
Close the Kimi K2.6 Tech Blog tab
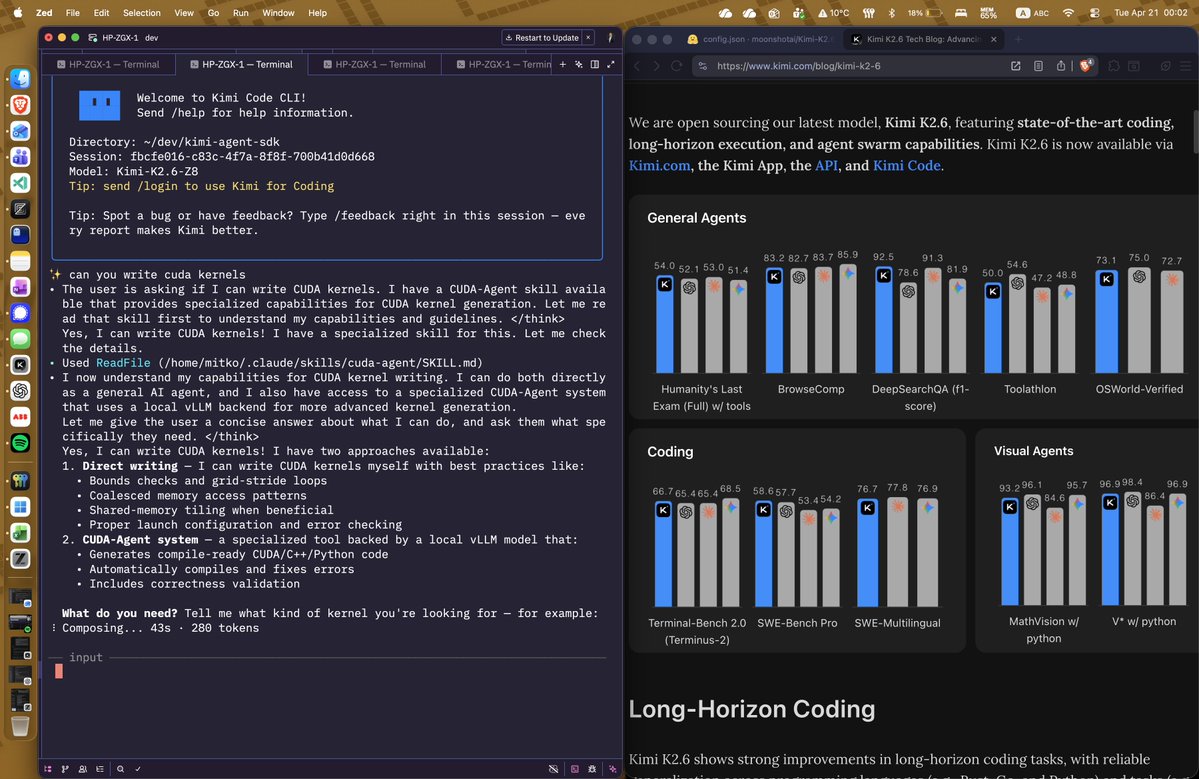point(993,39)
